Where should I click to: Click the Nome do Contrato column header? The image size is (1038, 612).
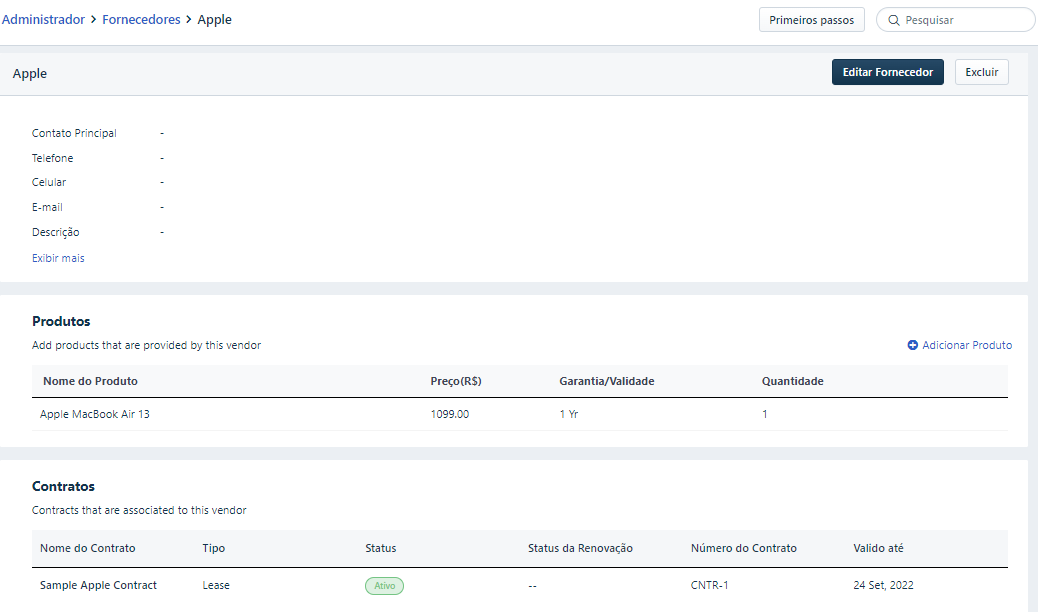coord(87,548)
